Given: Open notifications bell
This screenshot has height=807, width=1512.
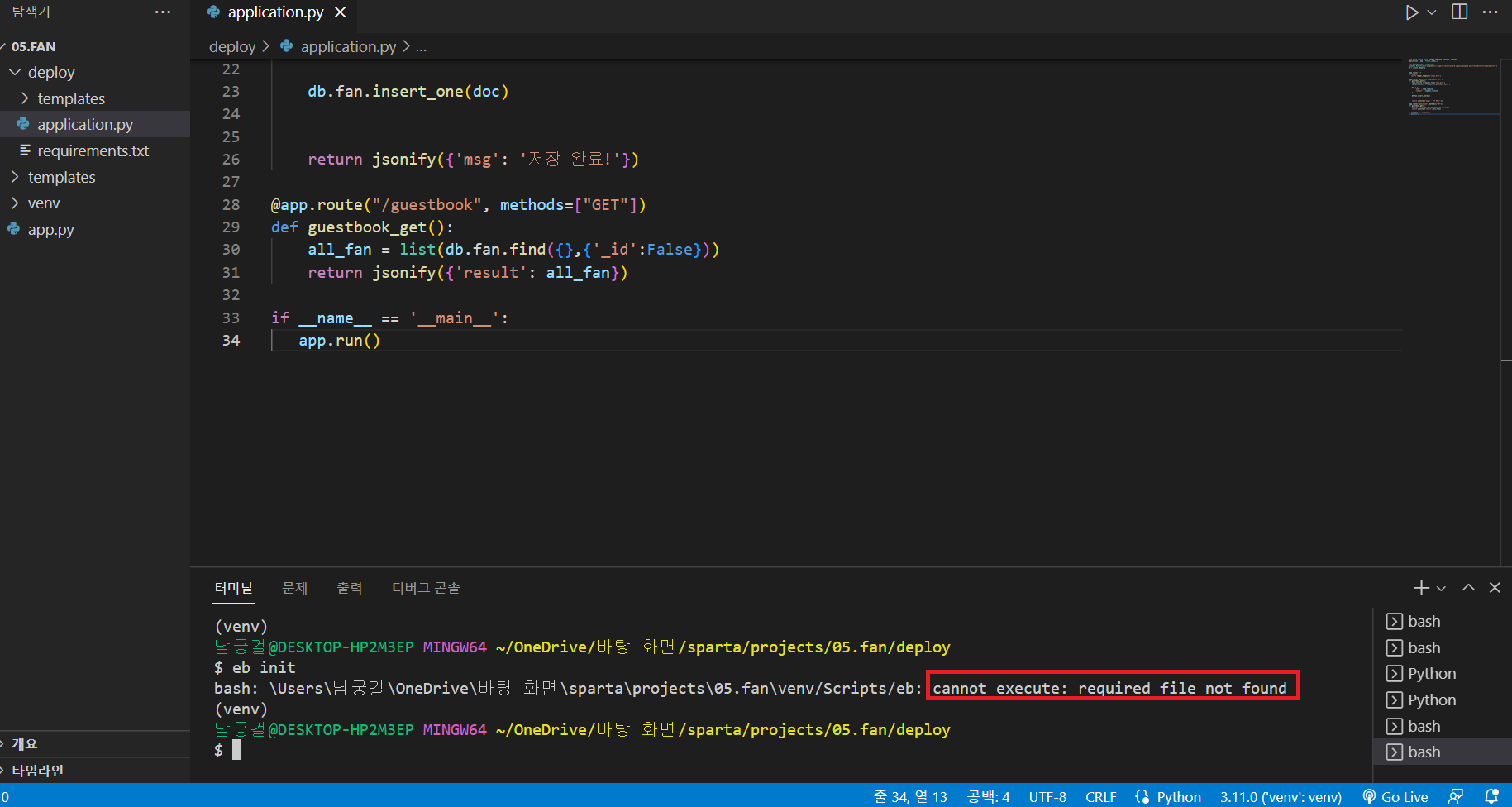Looking at the screenshot, I should pyautogui.click(x=1491, y=796).
